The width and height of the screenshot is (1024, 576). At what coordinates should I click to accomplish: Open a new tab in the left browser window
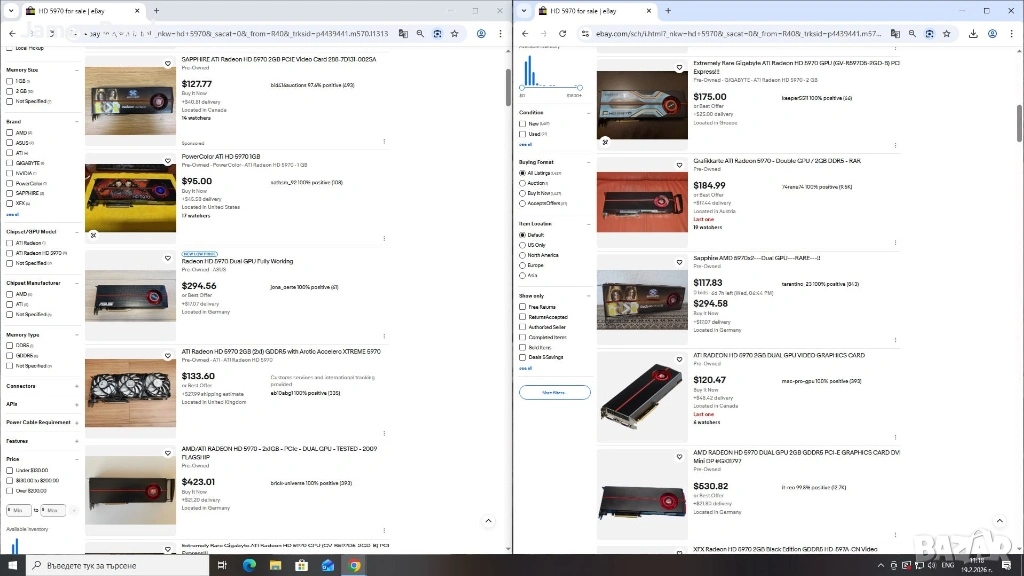click(x=155, y=10)
